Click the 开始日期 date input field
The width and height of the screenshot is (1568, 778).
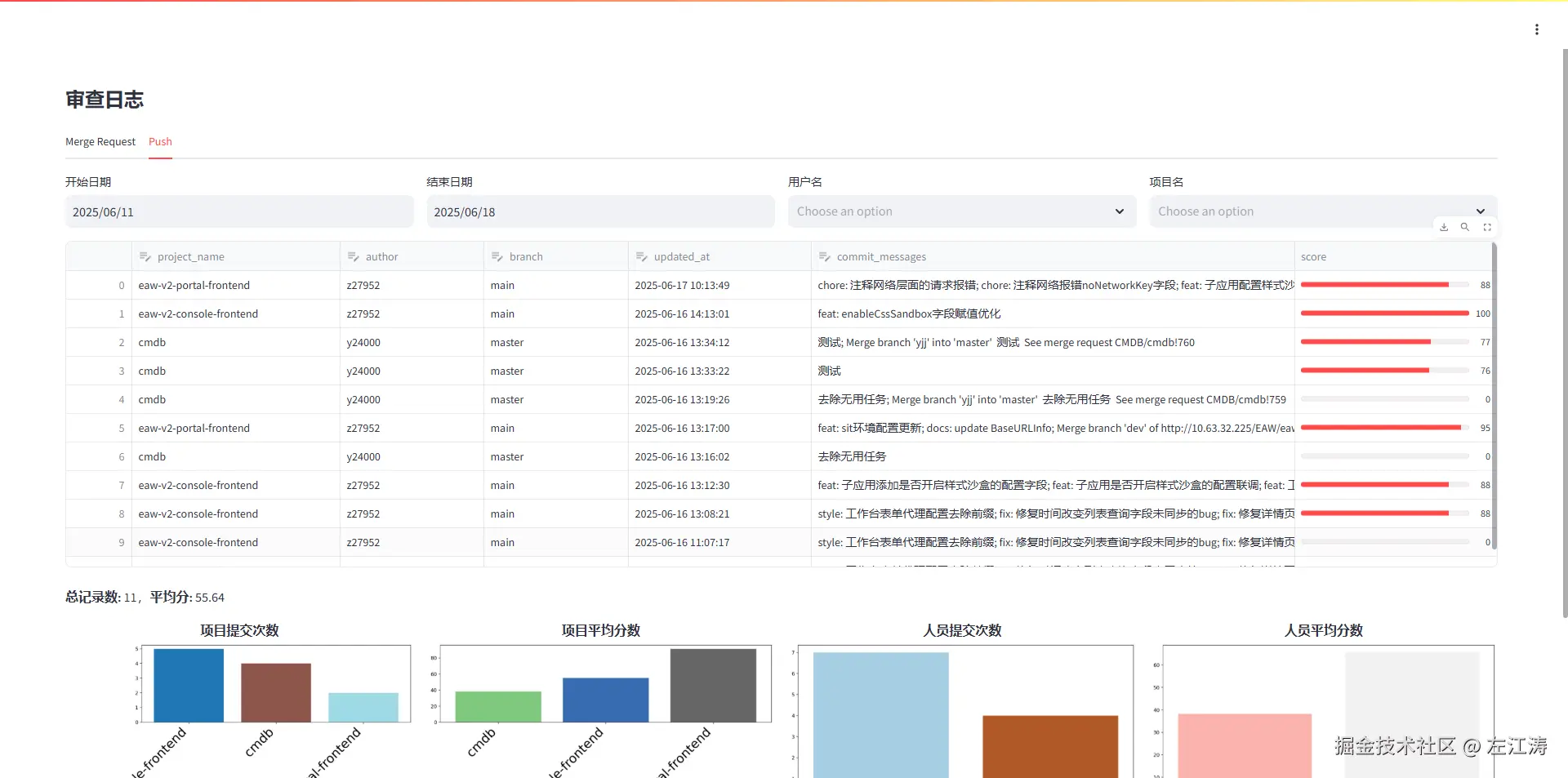point(239,211)
